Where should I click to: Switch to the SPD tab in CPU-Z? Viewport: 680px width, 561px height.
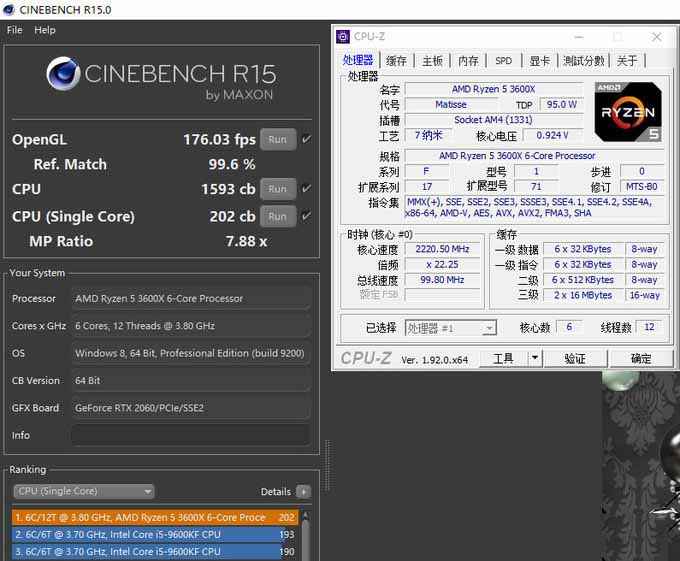(x=503, y=61)
